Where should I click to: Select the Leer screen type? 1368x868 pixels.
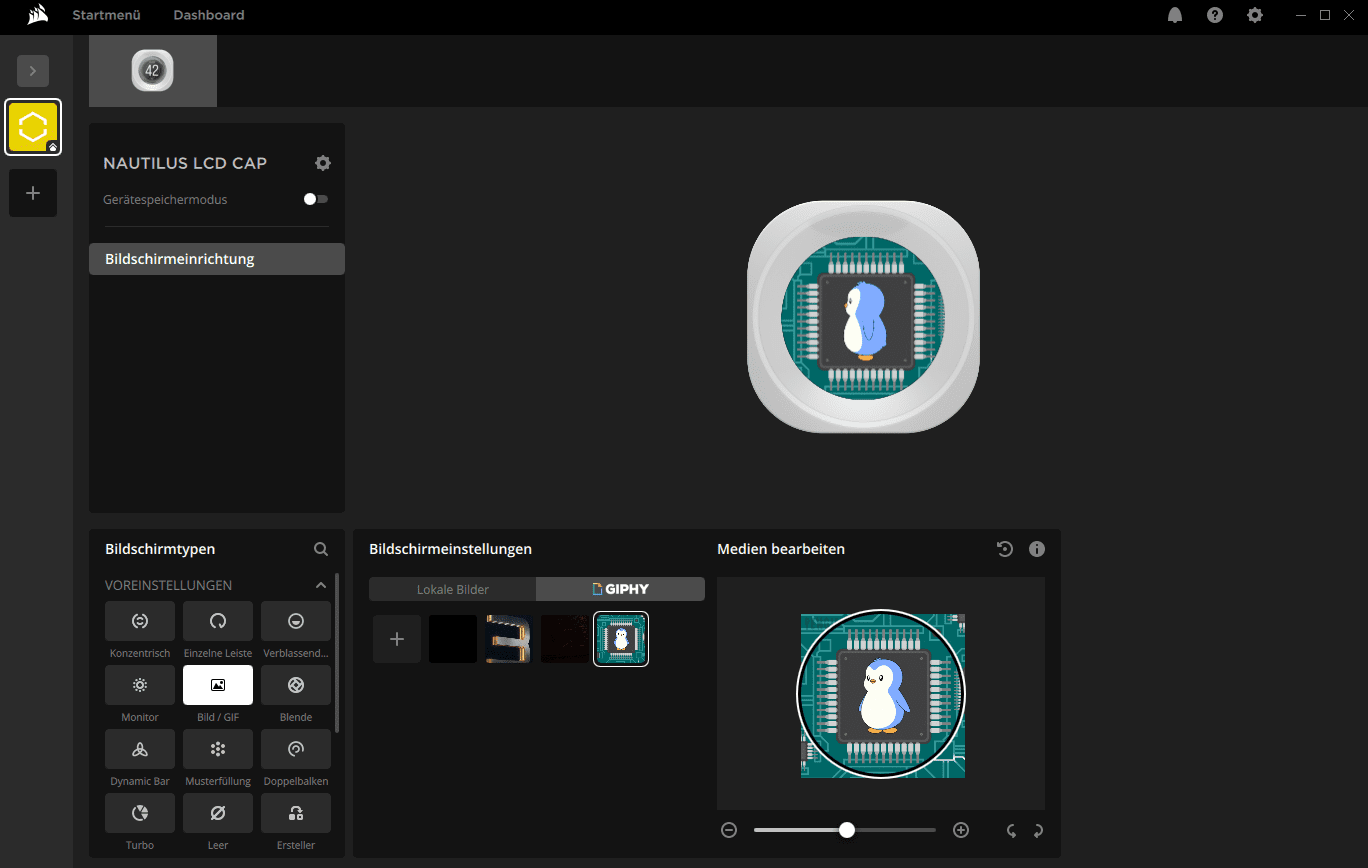tap(218, 813)
